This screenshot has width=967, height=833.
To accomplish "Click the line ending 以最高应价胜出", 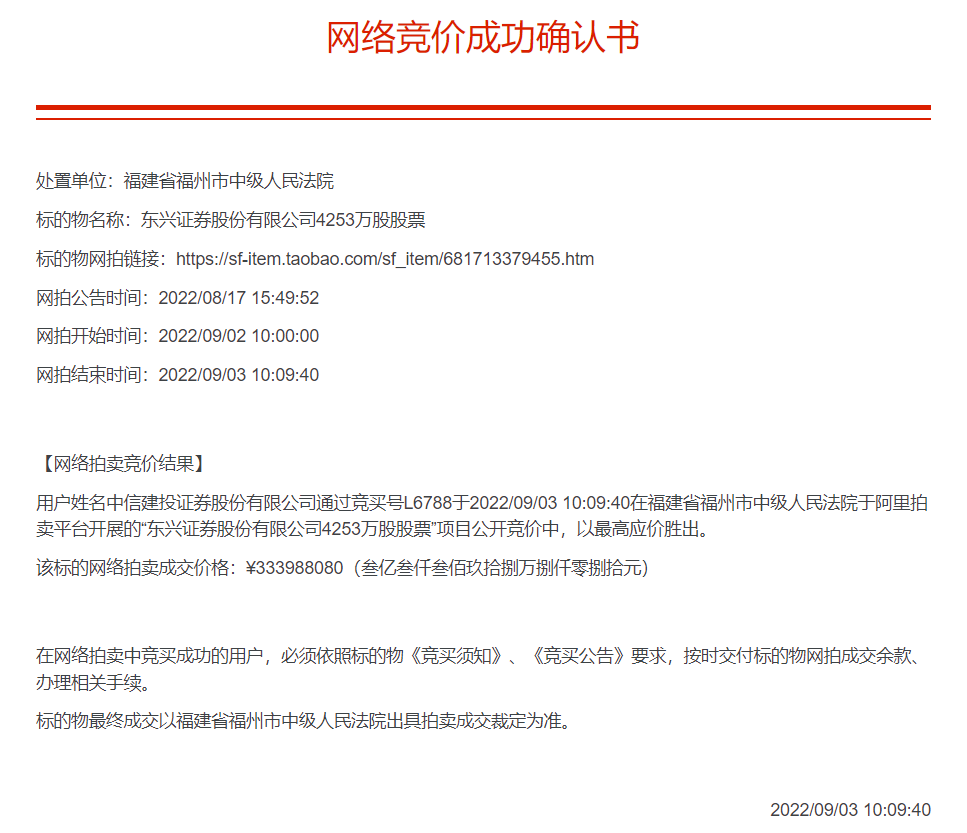I will pos(374,529).
